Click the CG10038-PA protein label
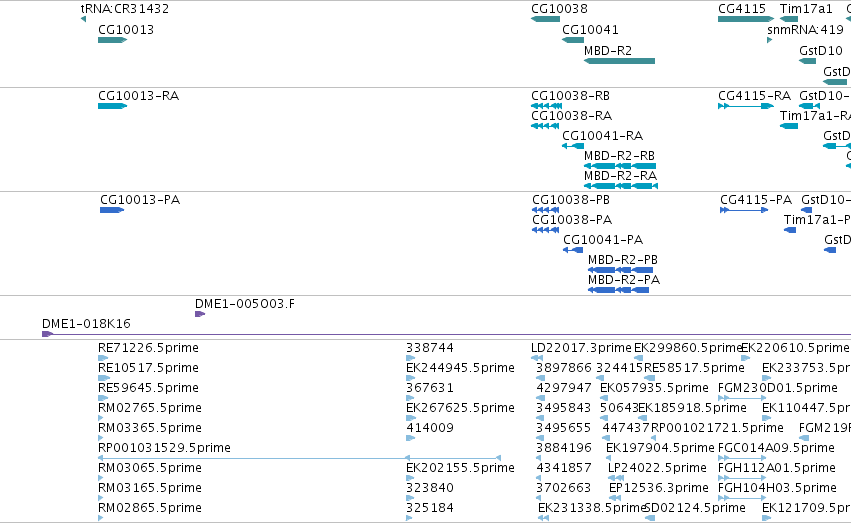Viewport: 851px width, 523px height. point(572,220)
